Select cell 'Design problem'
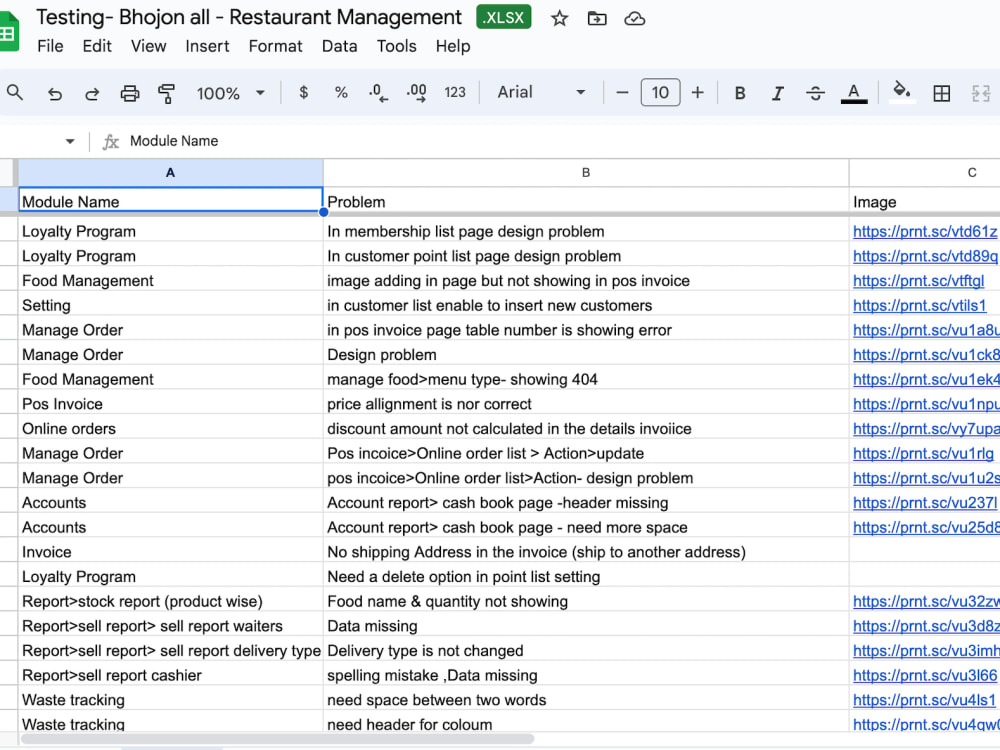Screen dimensions: 1000x750 tap(586, 355)
